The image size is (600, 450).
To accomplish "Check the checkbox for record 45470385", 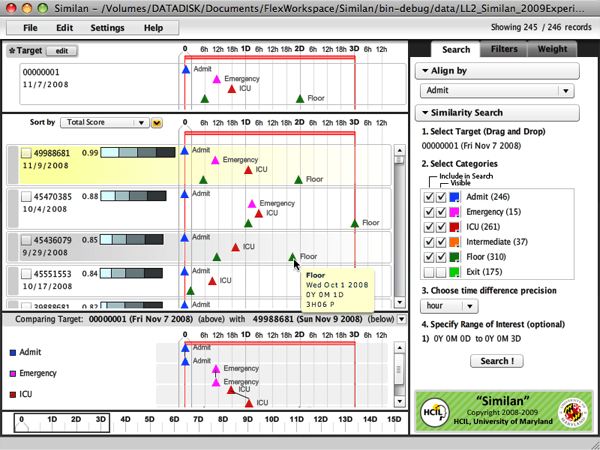I will 28,197.
